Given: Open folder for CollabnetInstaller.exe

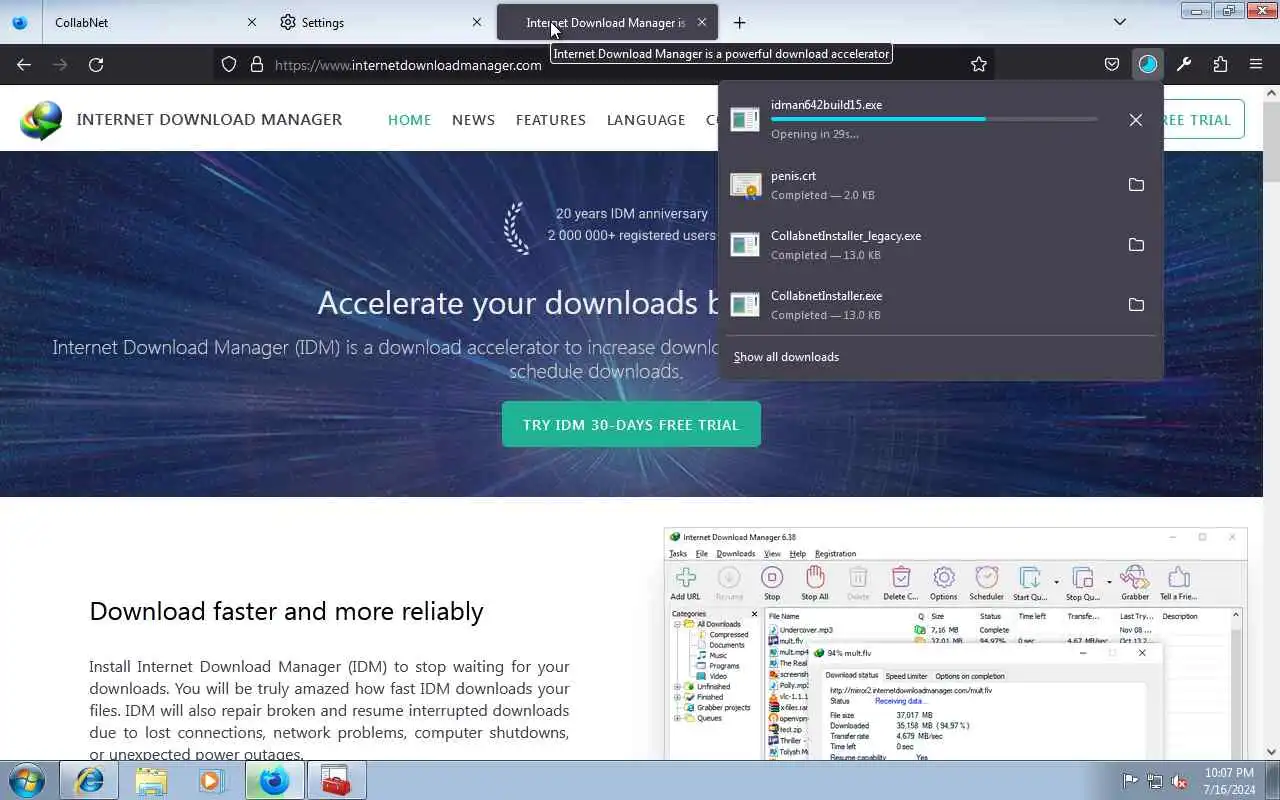Looking at the screenshot, I should (1136, 305).
